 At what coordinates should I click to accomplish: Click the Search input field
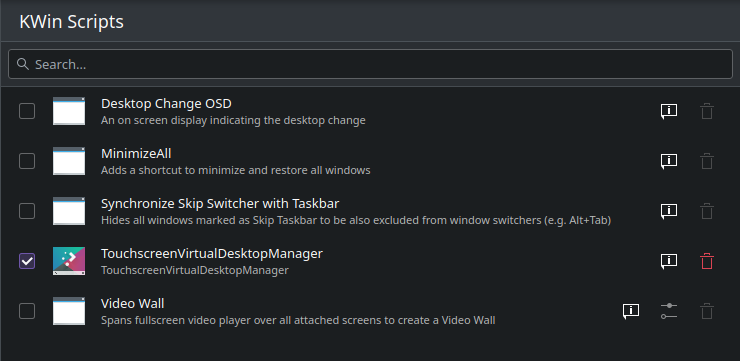click(370, 64)
